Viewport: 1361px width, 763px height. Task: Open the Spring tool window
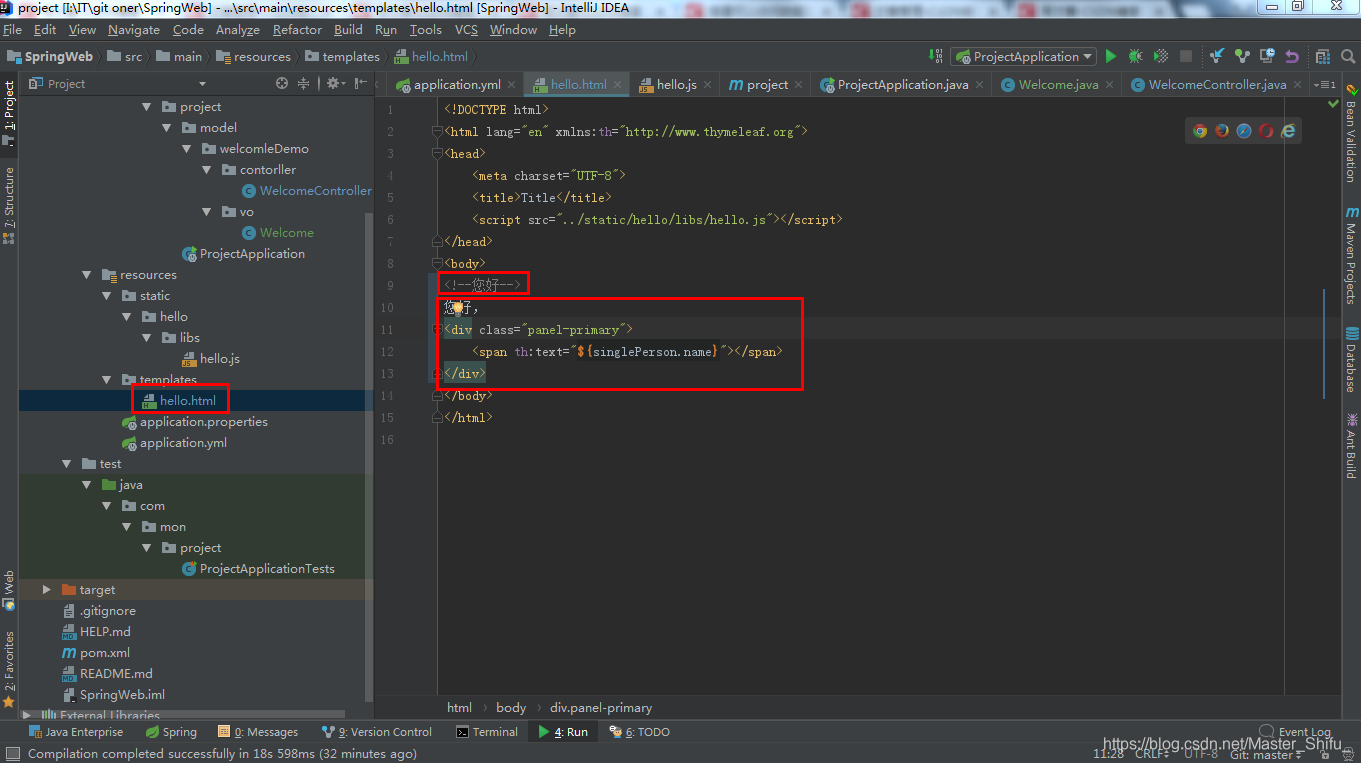tap(171, 732)
